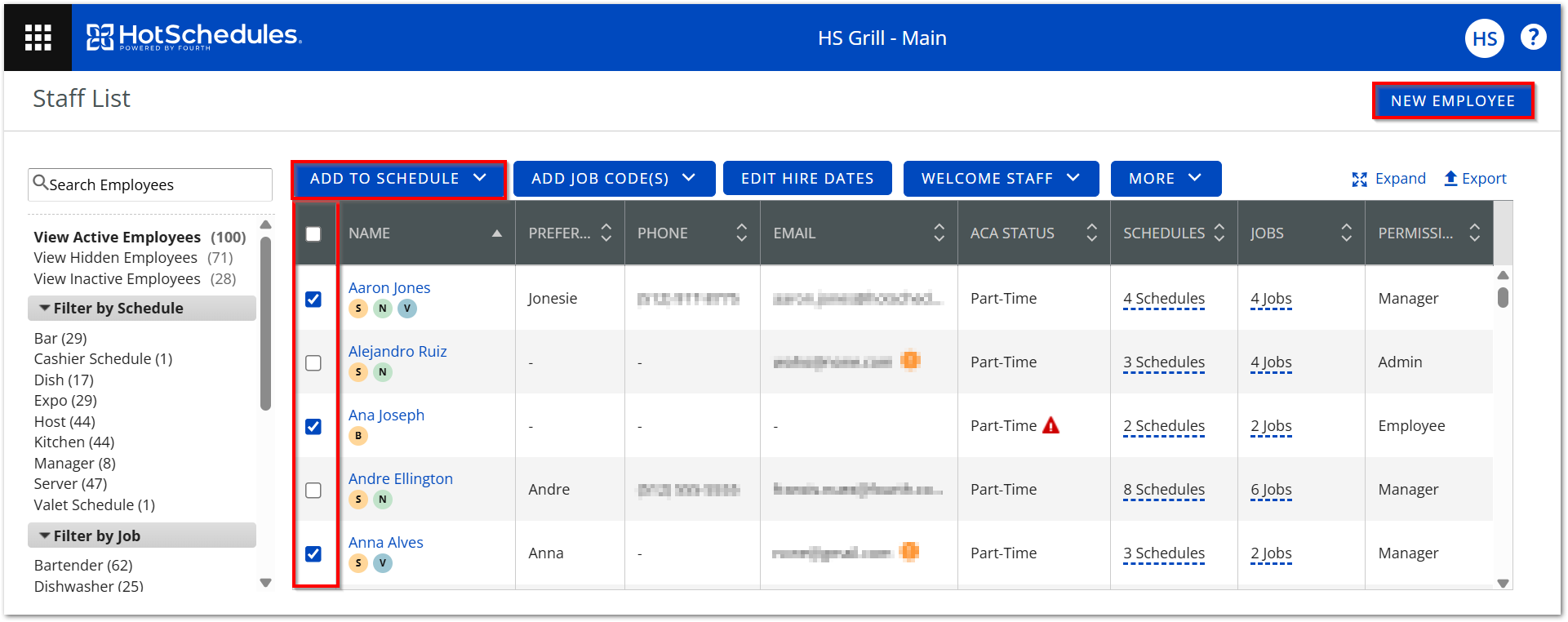Filter staff by Kitchen schedule
Viewport: 1568px width, 622px height.
coord(74,442)
